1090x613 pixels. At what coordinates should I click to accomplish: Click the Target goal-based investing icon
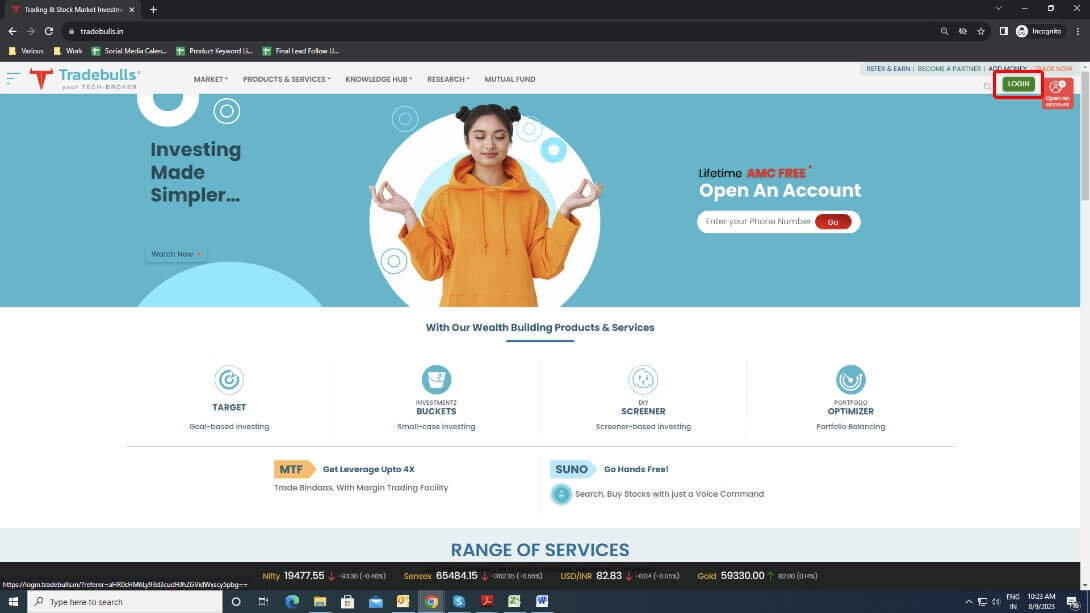point(229,380)
